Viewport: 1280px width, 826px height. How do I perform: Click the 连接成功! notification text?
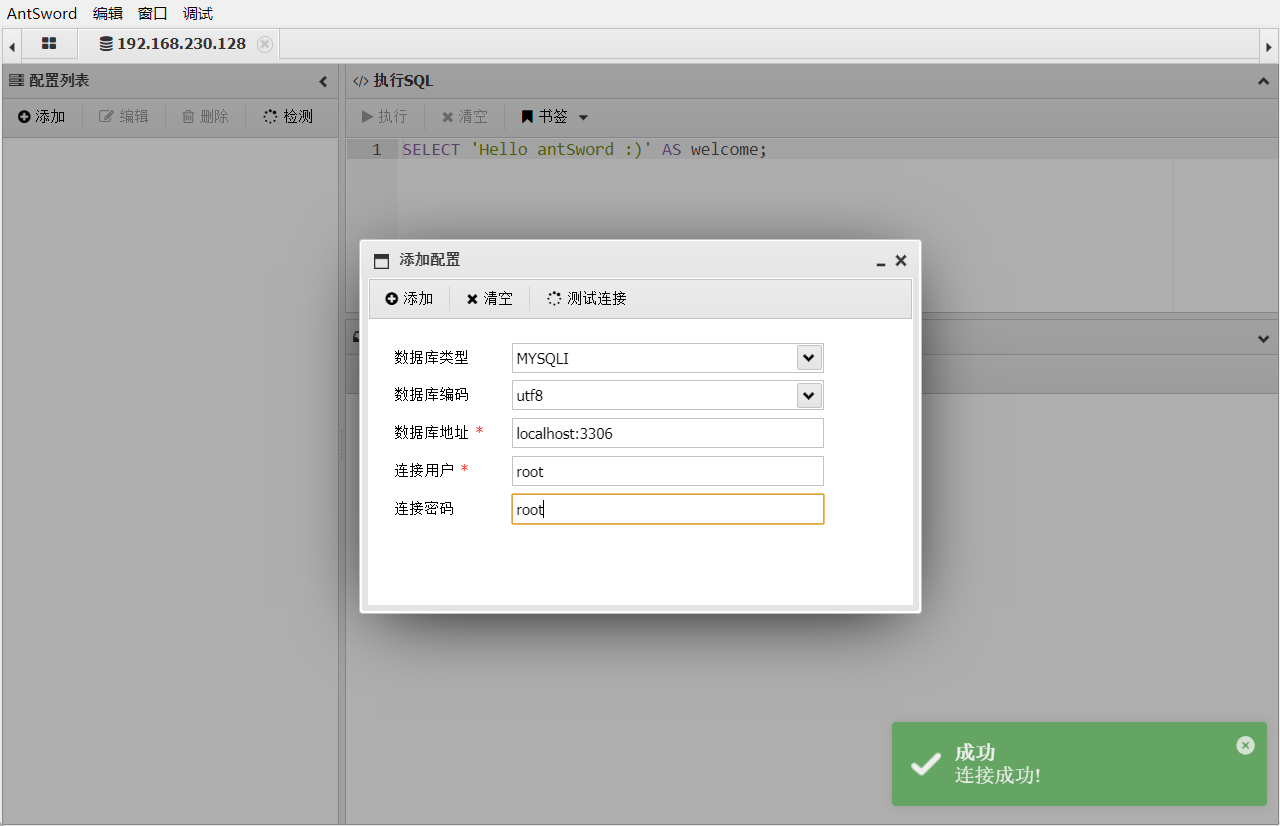[x=998, y=776]
